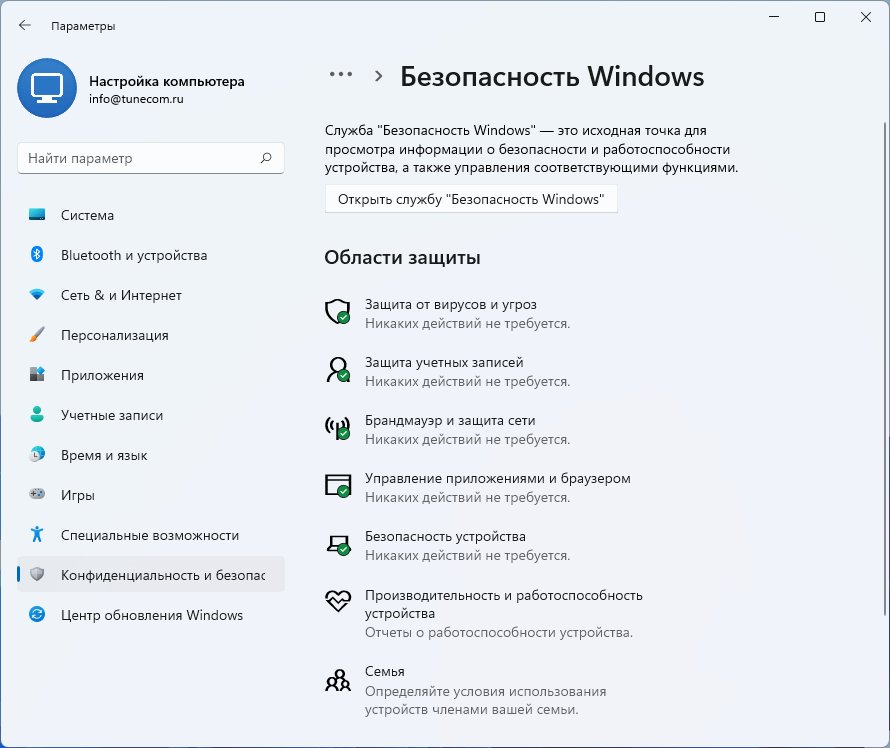Click the app and browser control icon
890x748 pixels.
click(337, 485)
